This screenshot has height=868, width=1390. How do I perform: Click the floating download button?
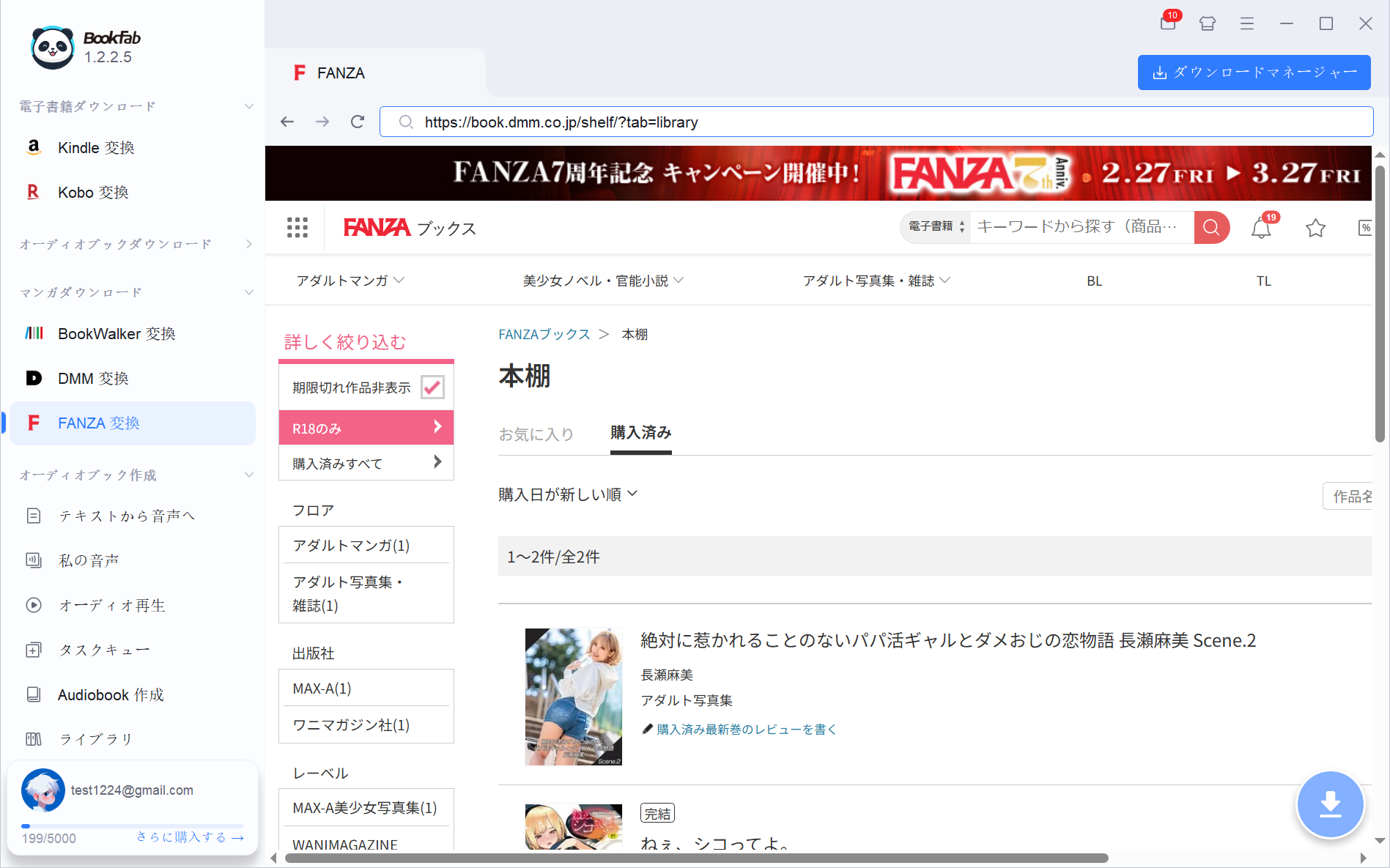[1331, 804]
